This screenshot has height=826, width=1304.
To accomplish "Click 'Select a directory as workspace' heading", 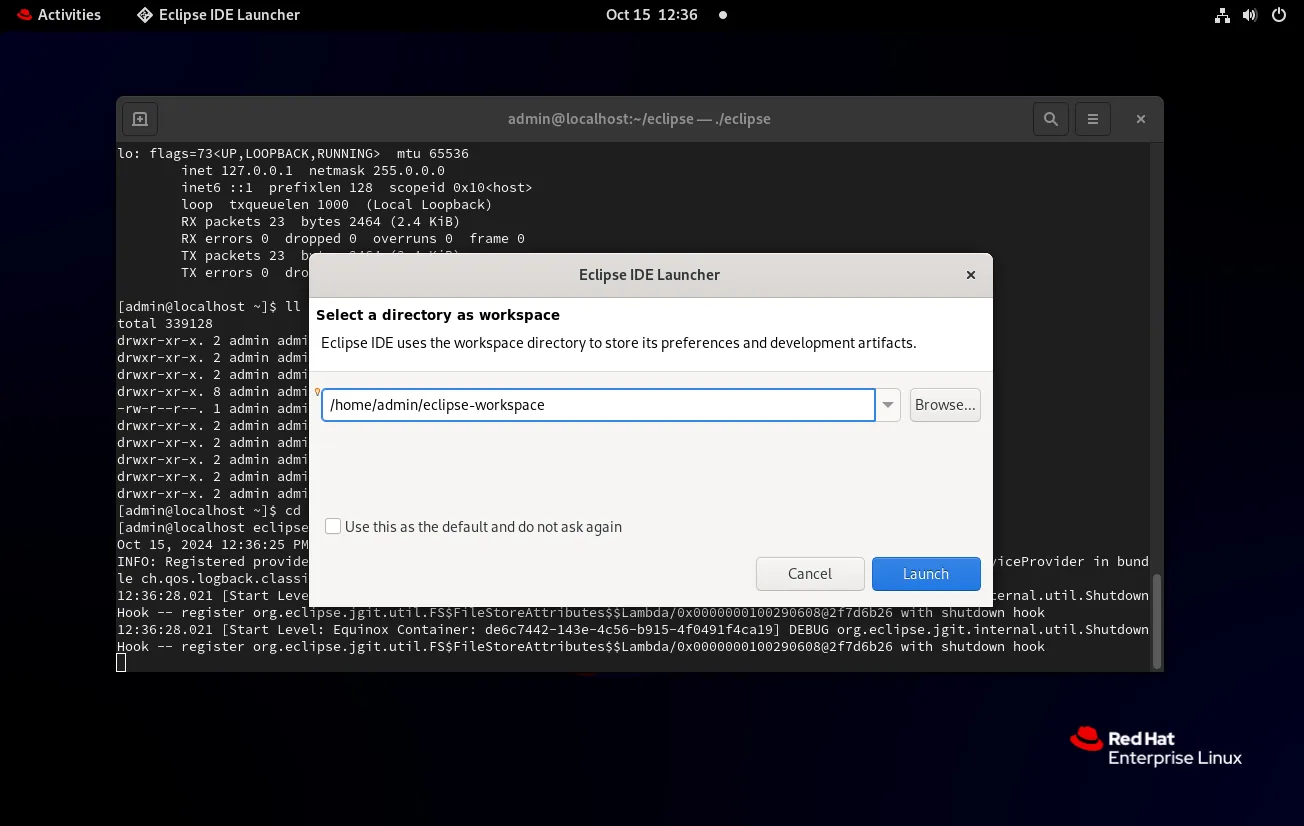I will coord(438,315).
